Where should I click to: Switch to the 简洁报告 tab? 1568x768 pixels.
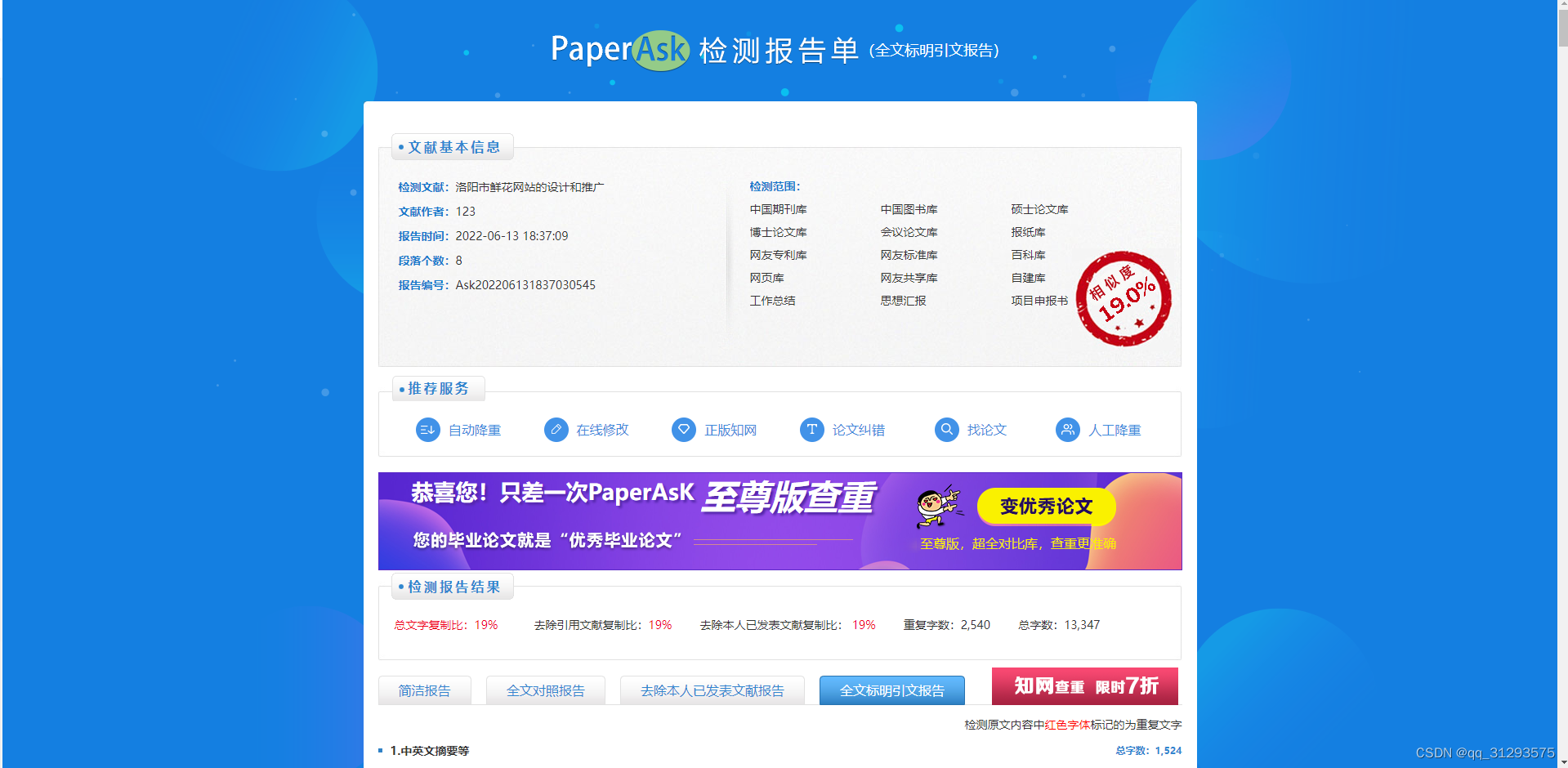click(x=425, y=690)
